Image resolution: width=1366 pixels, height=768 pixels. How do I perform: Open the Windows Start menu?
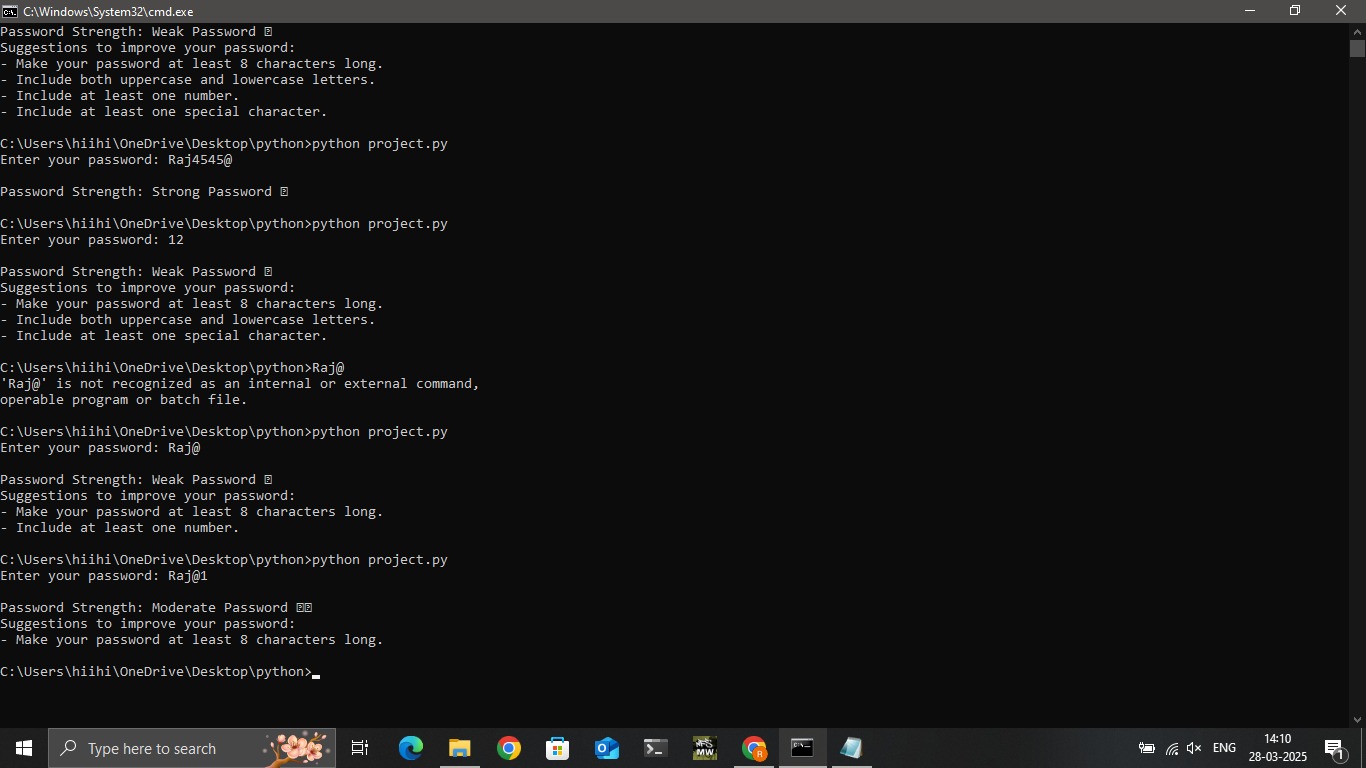(24, 748)
